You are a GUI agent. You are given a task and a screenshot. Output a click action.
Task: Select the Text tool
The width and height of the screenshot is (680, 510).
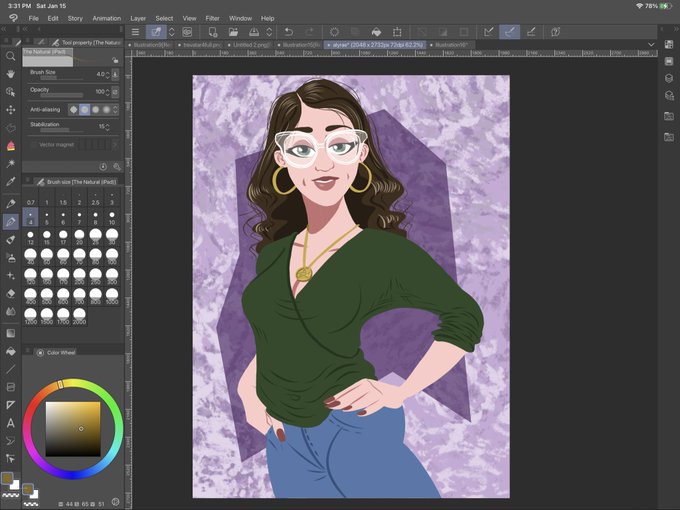point(10,423)
